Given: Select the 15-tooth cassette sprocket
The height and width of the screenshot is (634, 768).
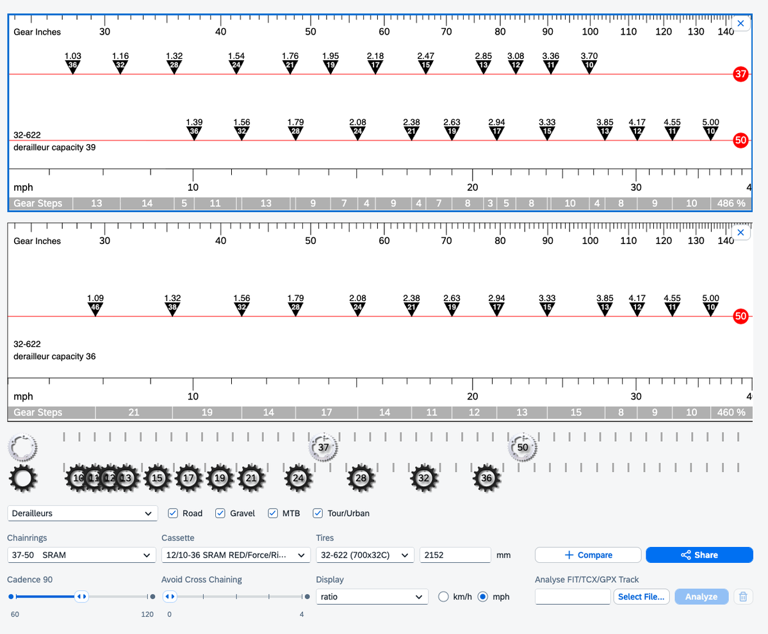Looking at the screenshot, I should point(157,478).
